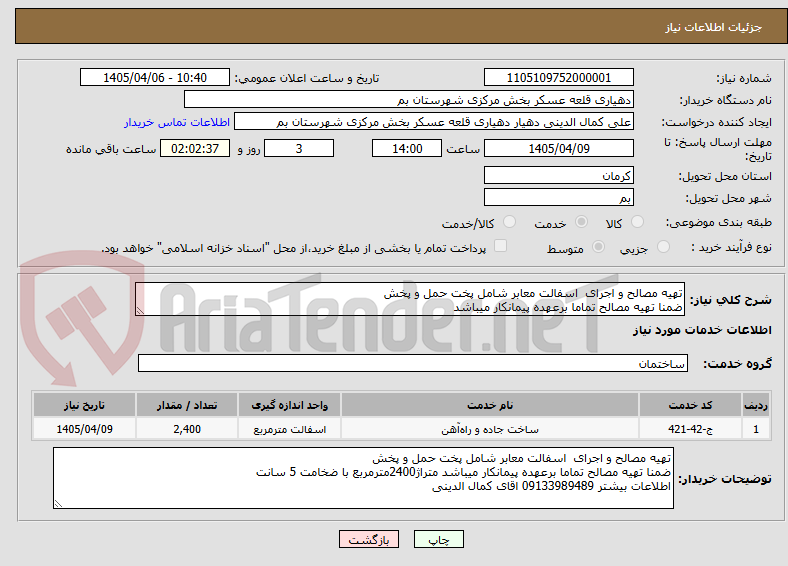The image size is (788, 566).
Task: Click the service code cell ج-42-421
Action: [691, 429]
